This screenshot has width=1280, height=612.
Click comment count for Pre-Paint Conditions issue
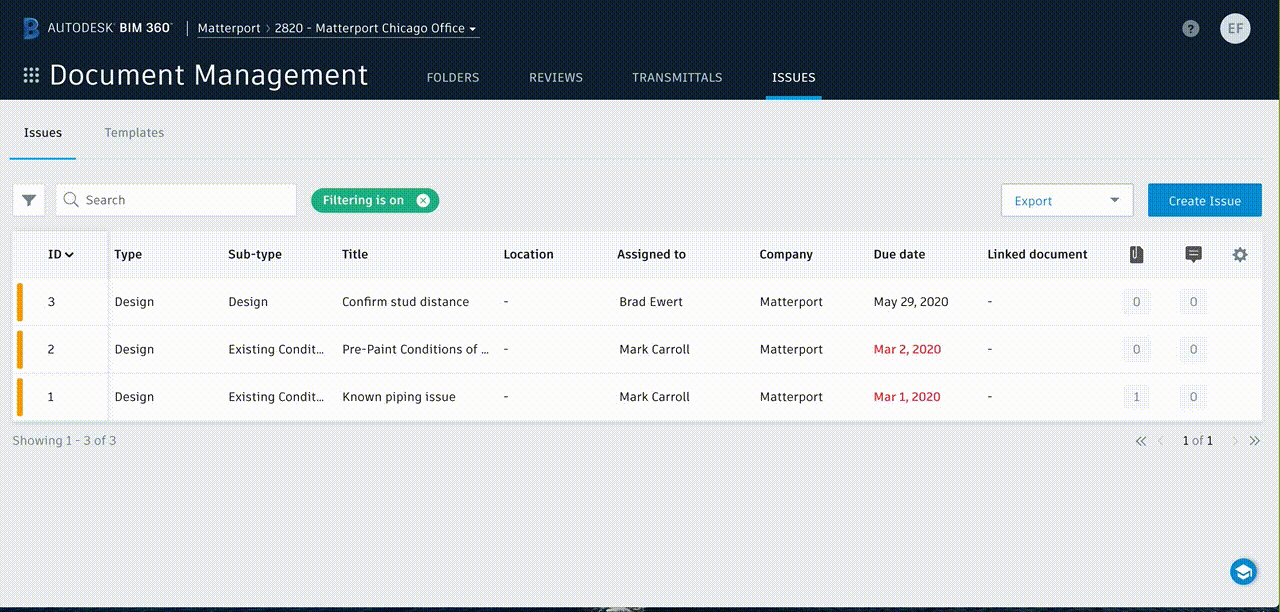tap(1193, 350)
